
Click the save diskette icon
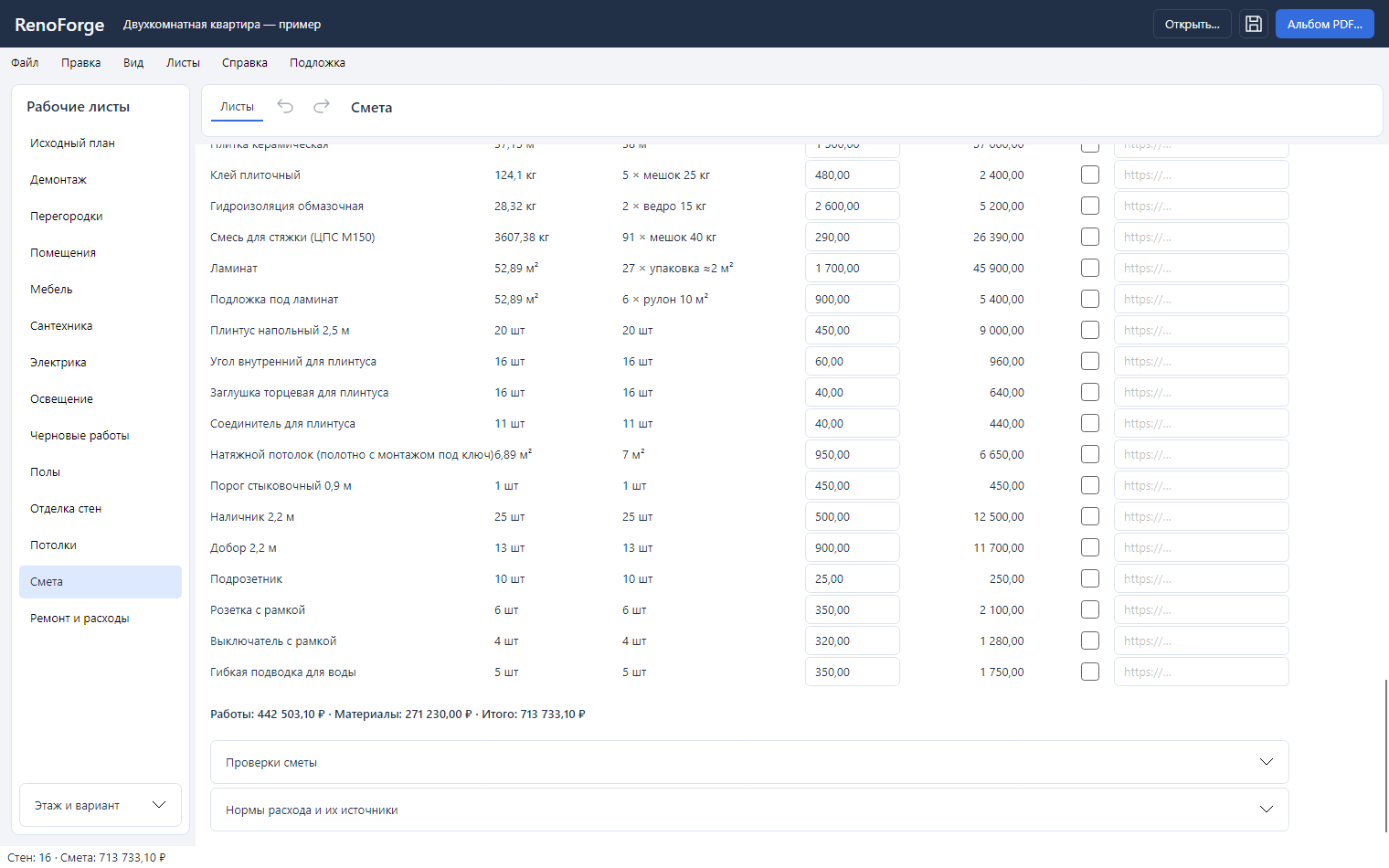pyautogui.click(x=1254, y=24)
